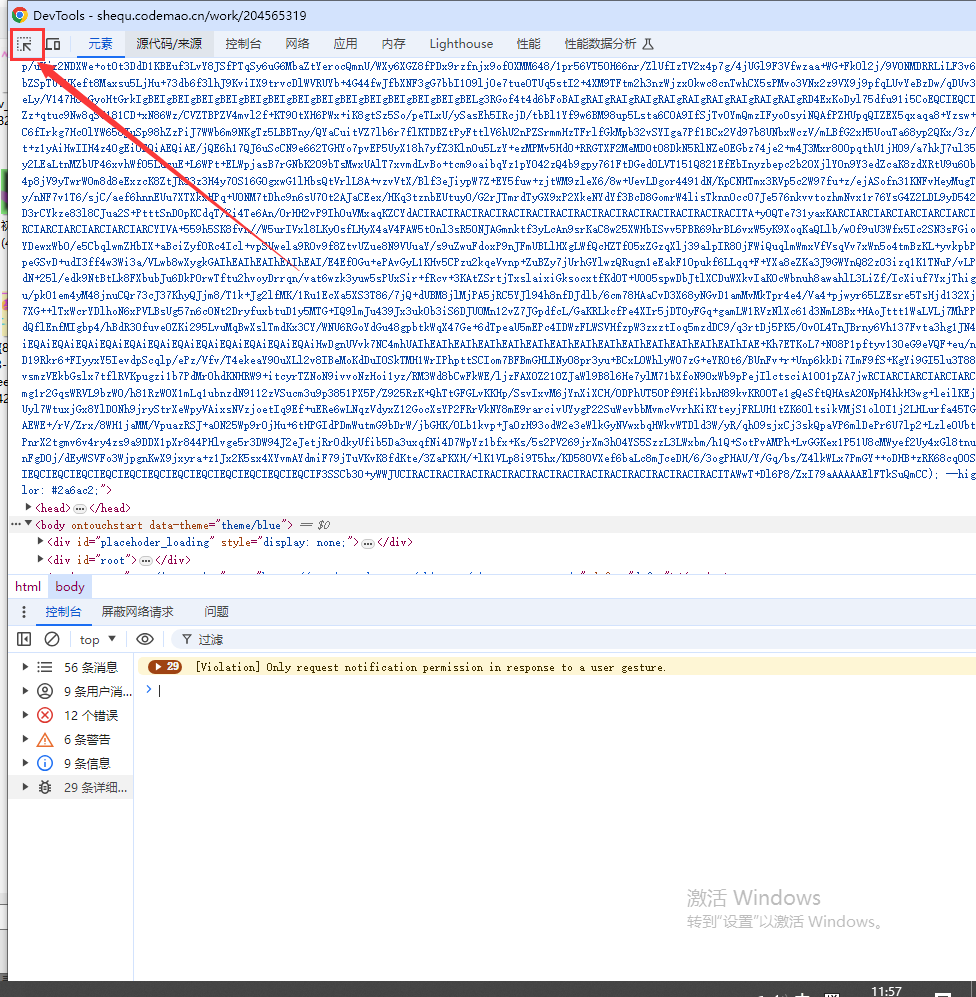
Task: Open the drawer three-dot more menu
Action: (24, 612)
